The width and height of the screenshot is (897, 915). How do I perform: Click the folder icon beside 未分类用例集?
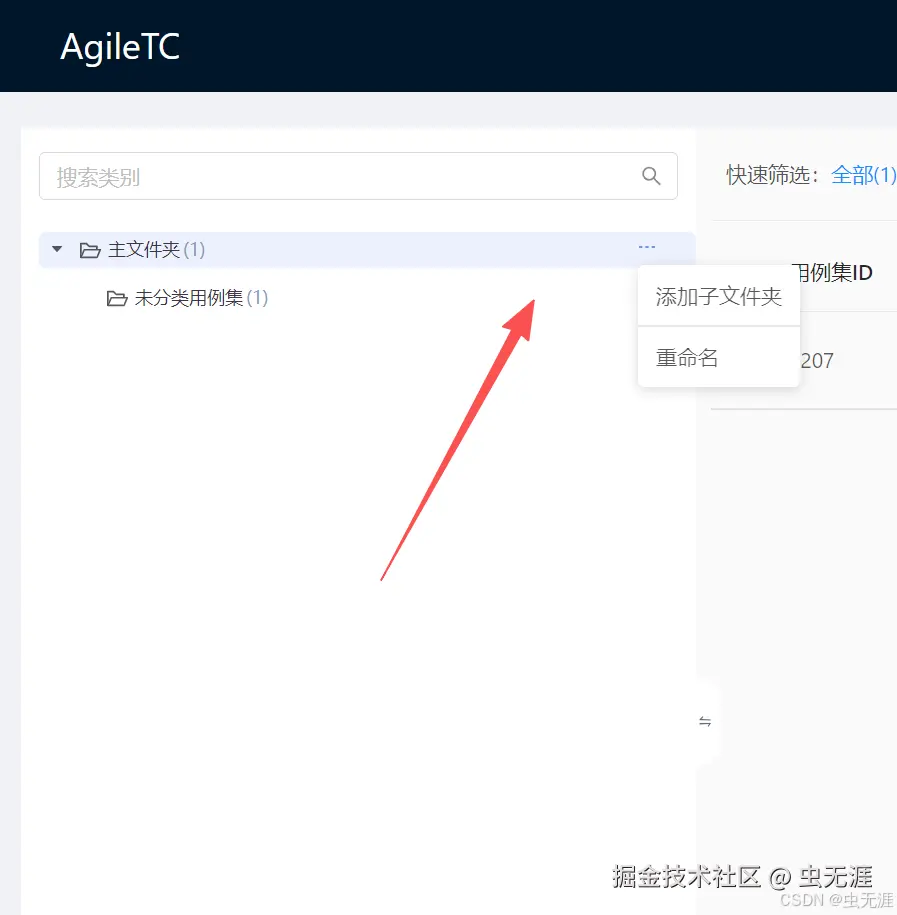(x=117, y=298)
